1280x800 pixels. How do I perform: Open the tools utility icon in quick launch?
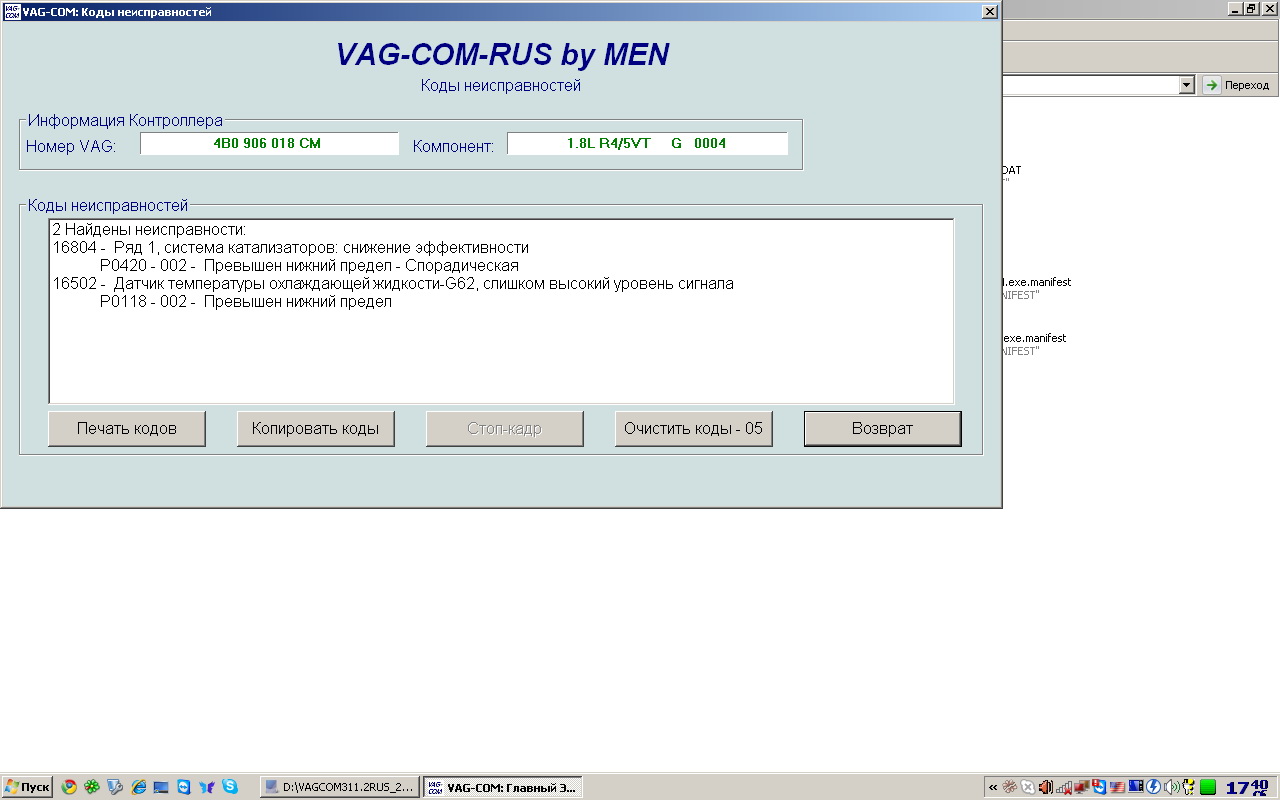coord(115,787)
